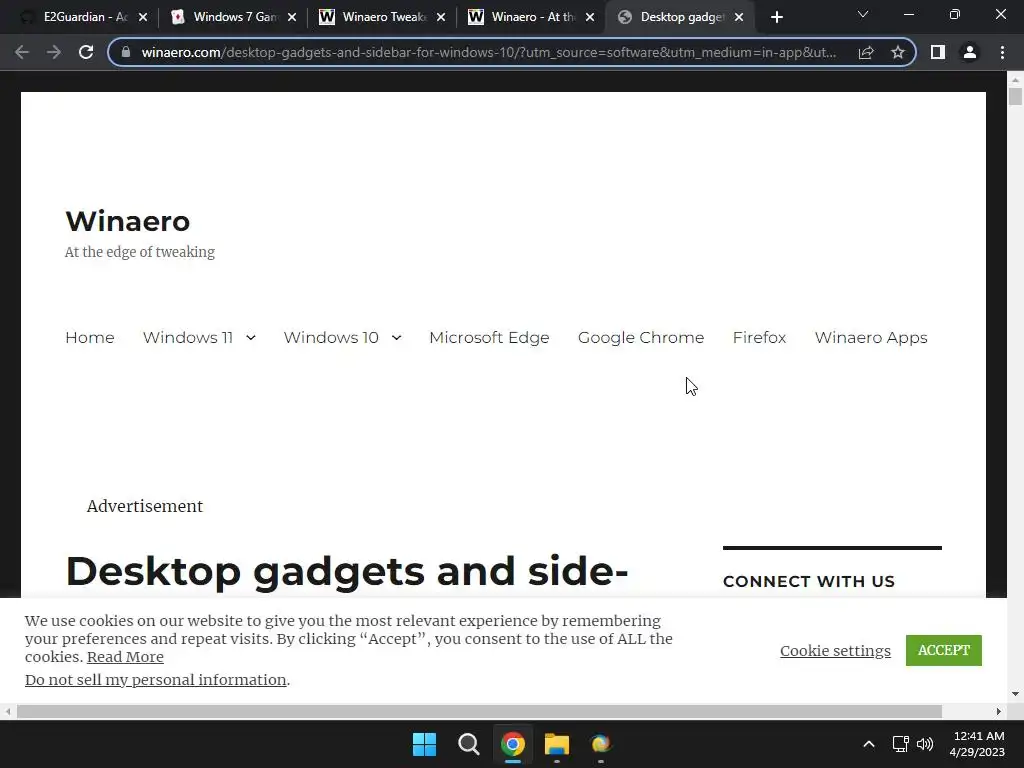The image size is (1024, 768).
Task: Close the Desktop gadgets tab
Action: click(739, 17)
